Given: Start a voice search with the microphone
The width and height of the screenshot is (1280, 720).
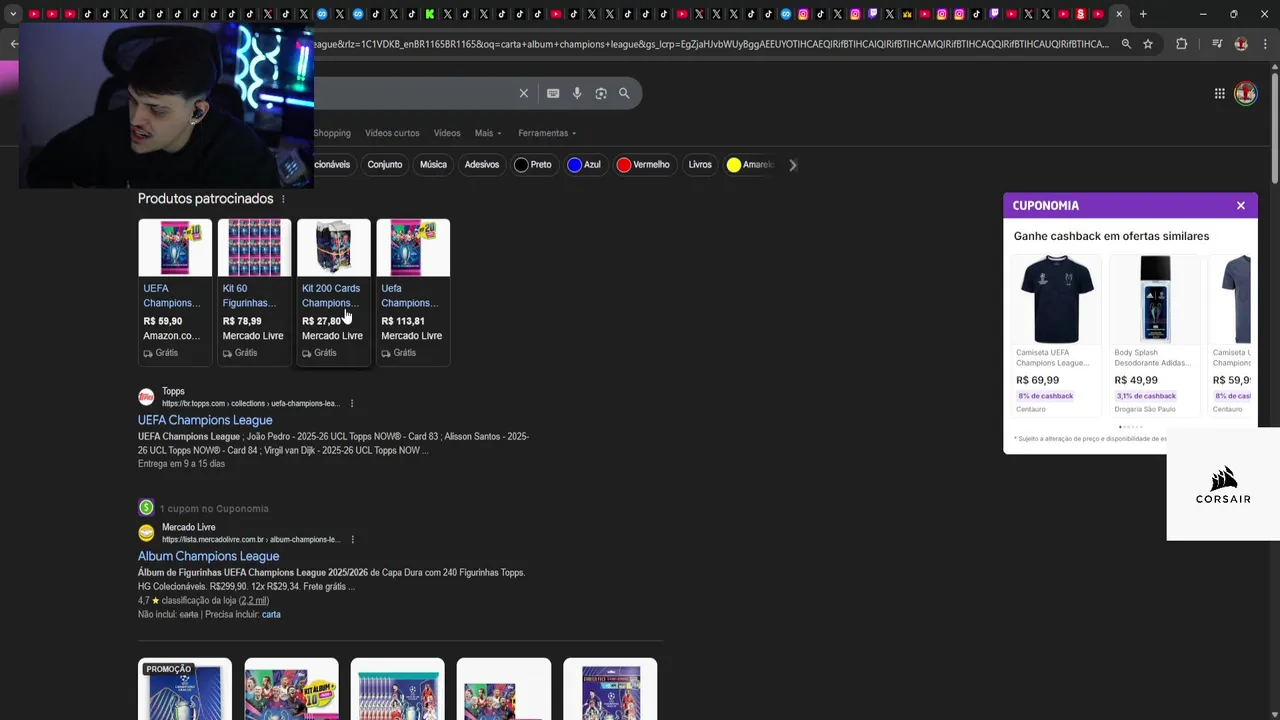Looking at the screenshot, I should point(577,93).
